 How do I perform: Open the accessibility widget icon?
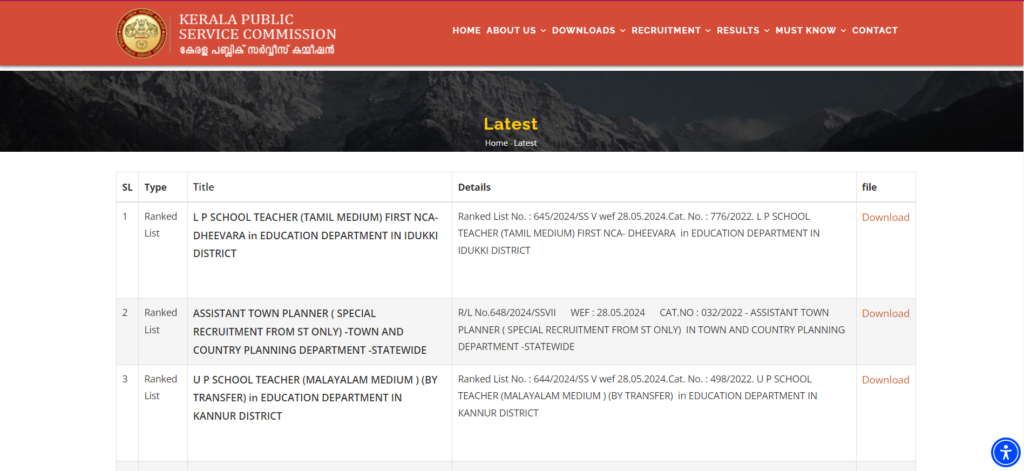pyautogui.click(x=1005, y=452)
